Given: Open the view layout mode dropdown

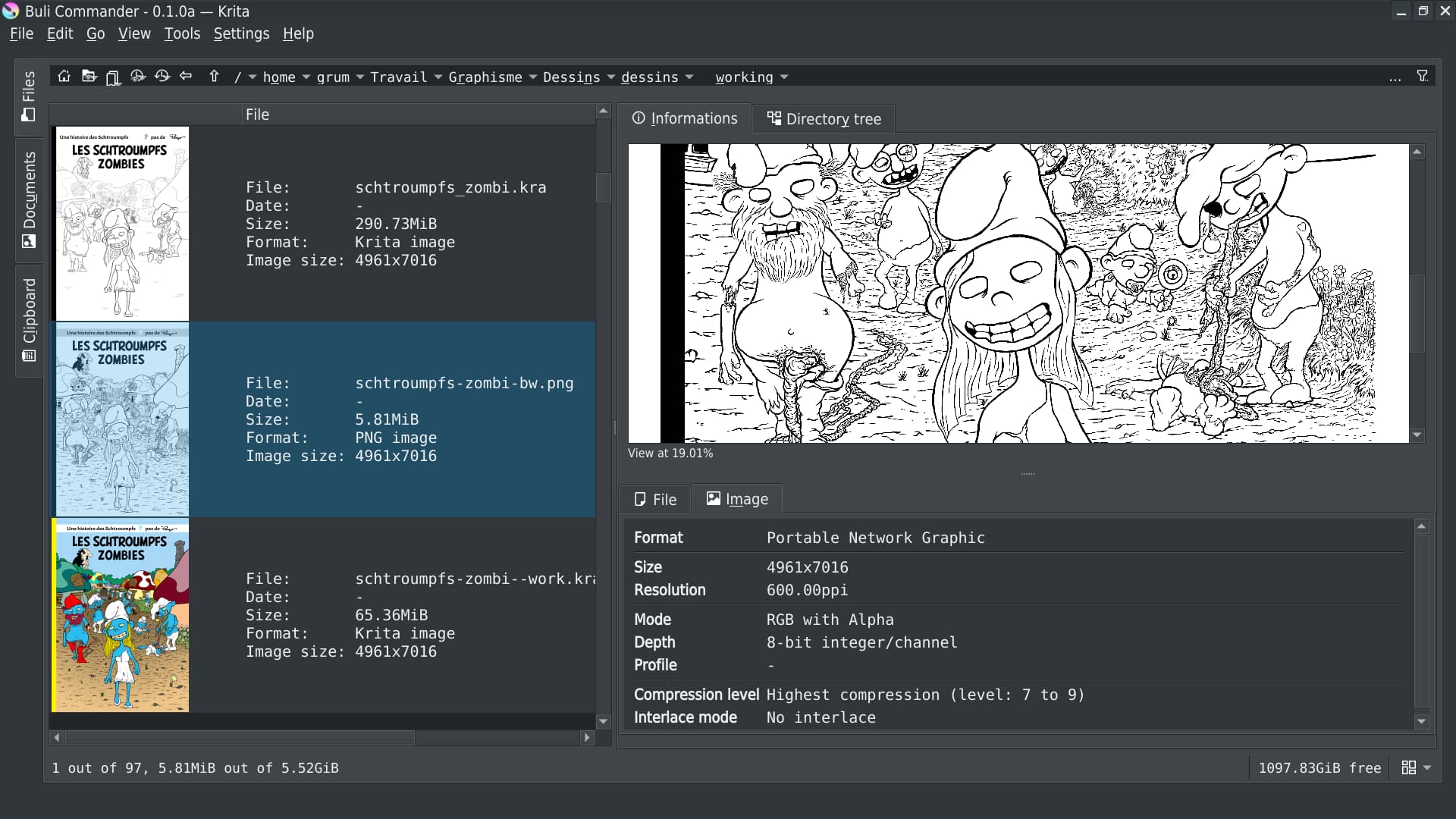Looking at the screenshot, I should coord(1416,768).
